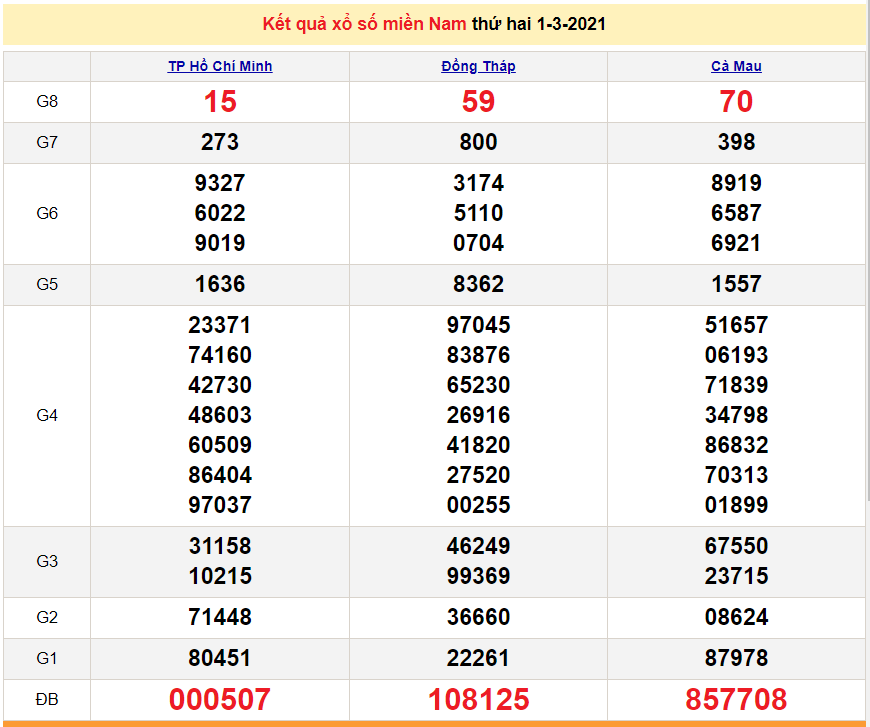Select the red number 70 under Cà Mau
The image size is (870, 727).
click(735, 101)
